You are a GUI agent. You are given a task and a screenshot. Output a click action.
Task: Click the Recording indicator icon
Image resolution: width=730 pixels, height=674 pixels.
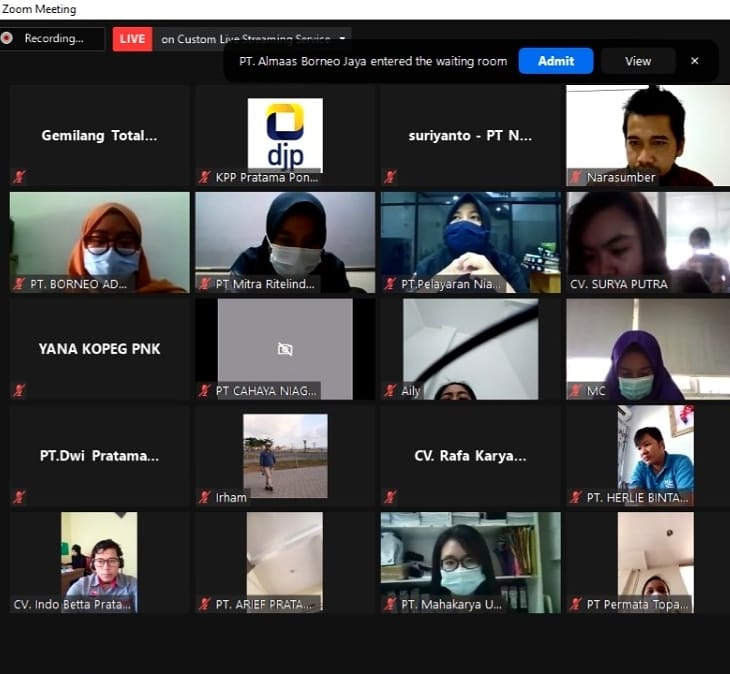(8, 39)
